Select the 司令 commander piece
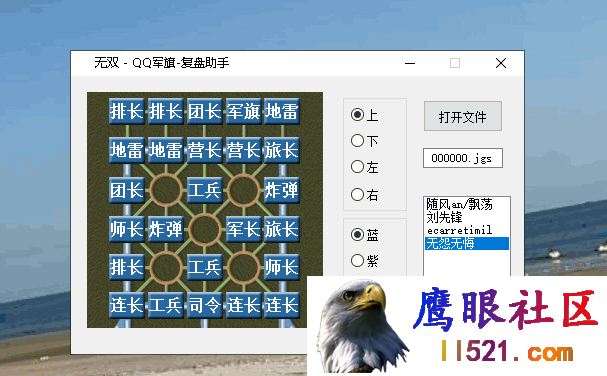 204,305
